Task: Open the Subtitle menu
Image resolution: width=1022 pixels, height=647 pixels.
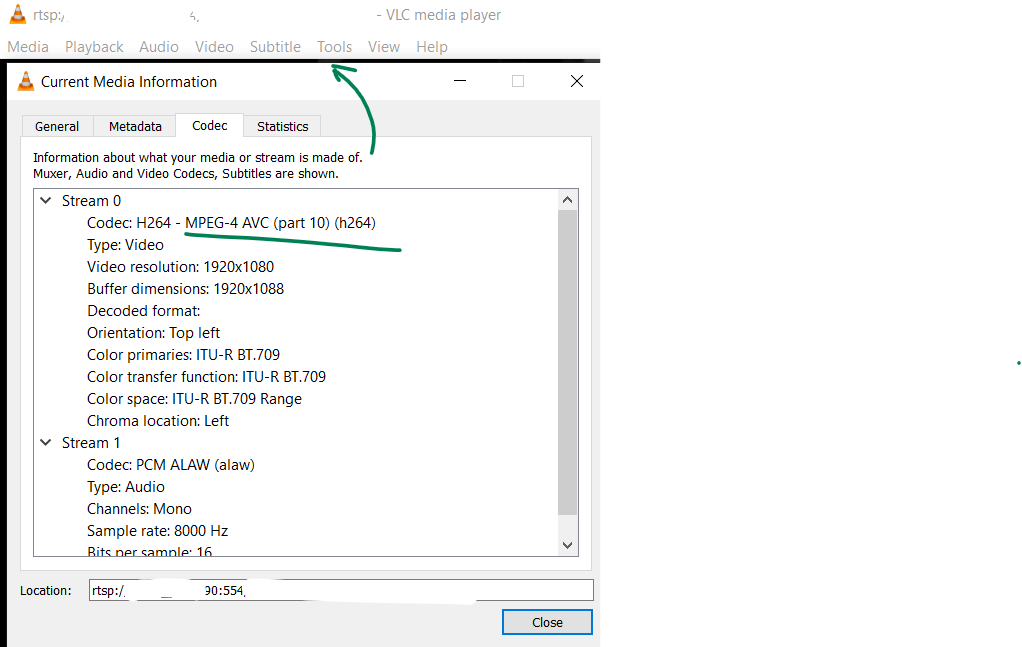Action: point(275,47)
